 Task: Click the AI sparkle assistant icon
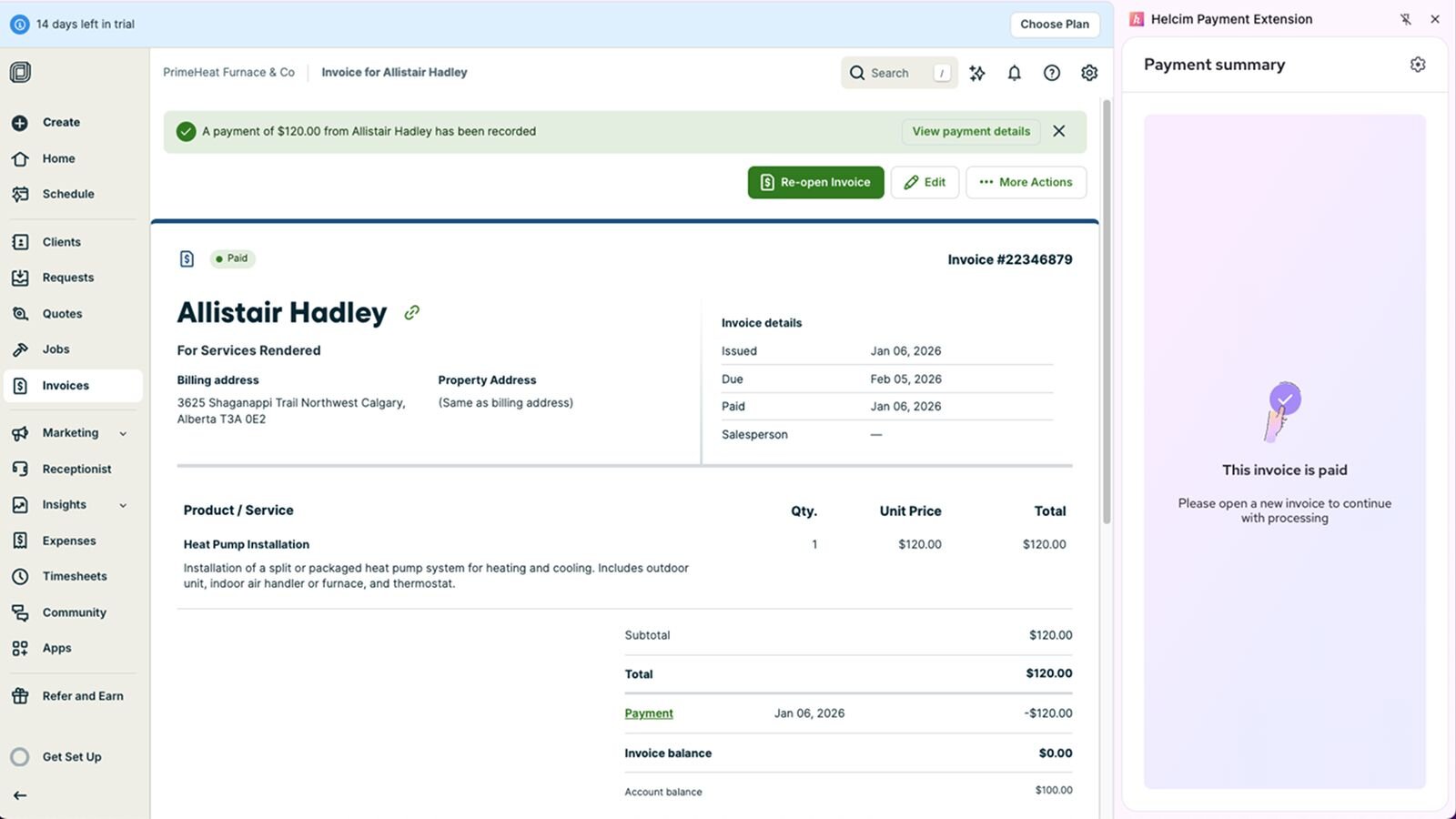(977, 73)
